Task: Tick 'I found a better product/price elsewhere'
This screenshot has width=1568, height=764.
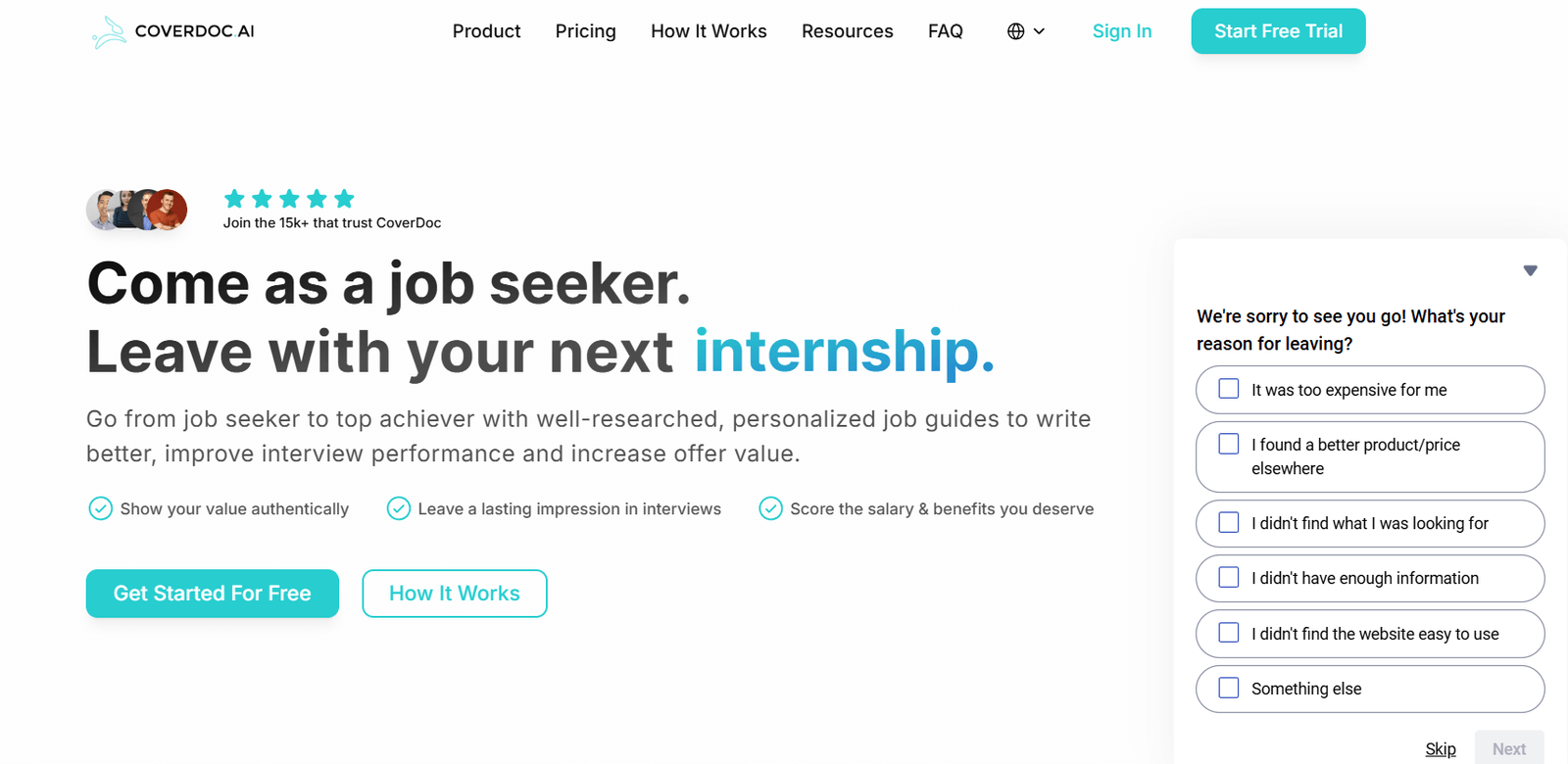Action: click(1229, 445)
